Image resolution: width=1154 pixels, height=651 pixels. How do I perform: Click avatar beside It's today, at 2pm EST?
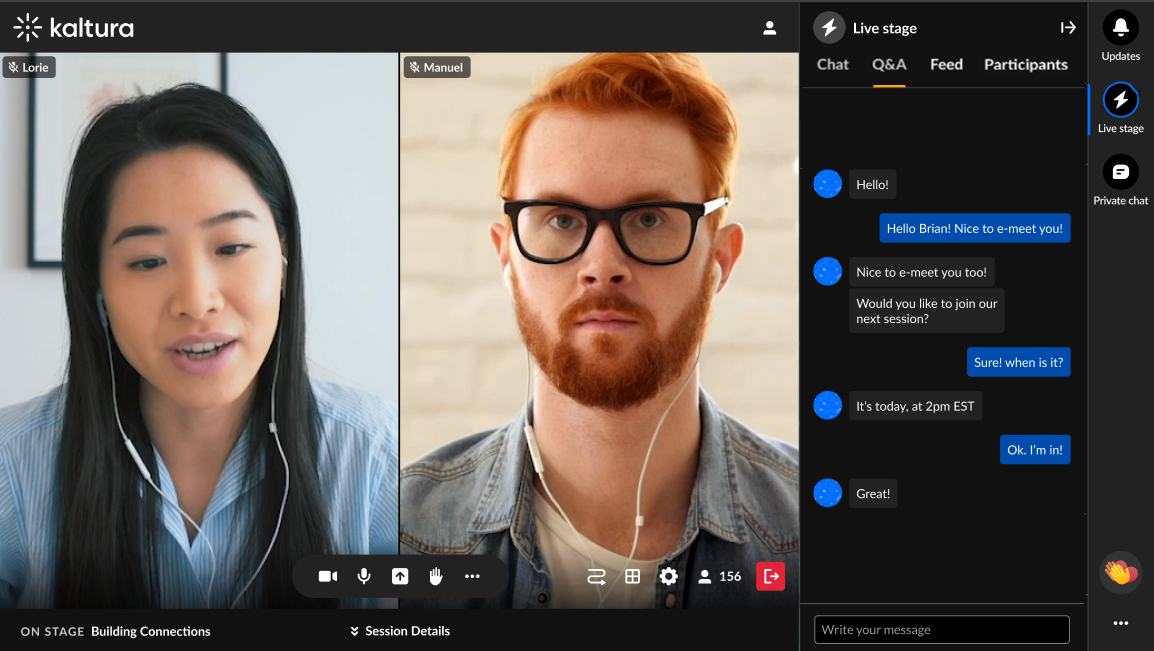(x=827, y=405)
